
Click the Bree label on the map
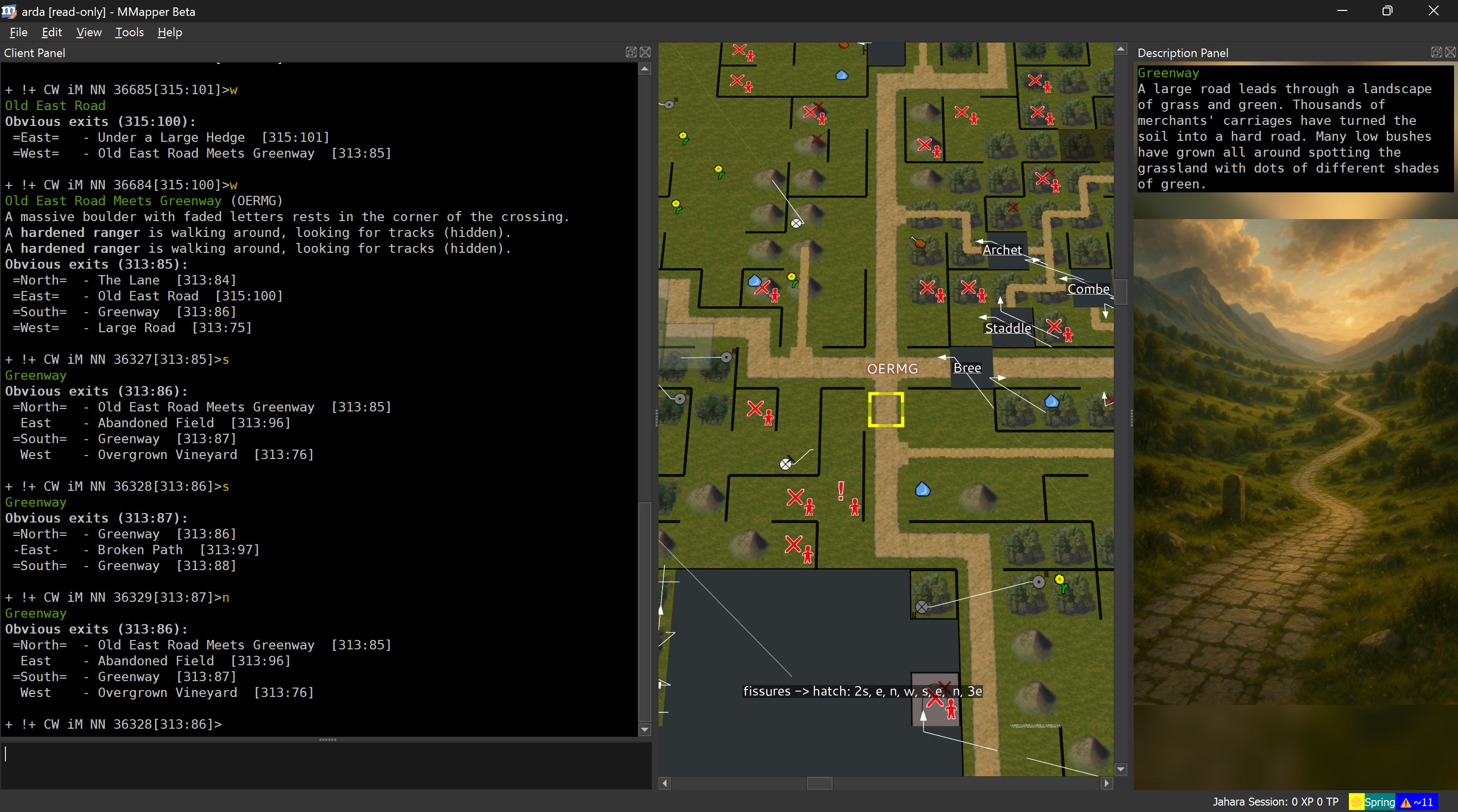[x=967, y=368]
